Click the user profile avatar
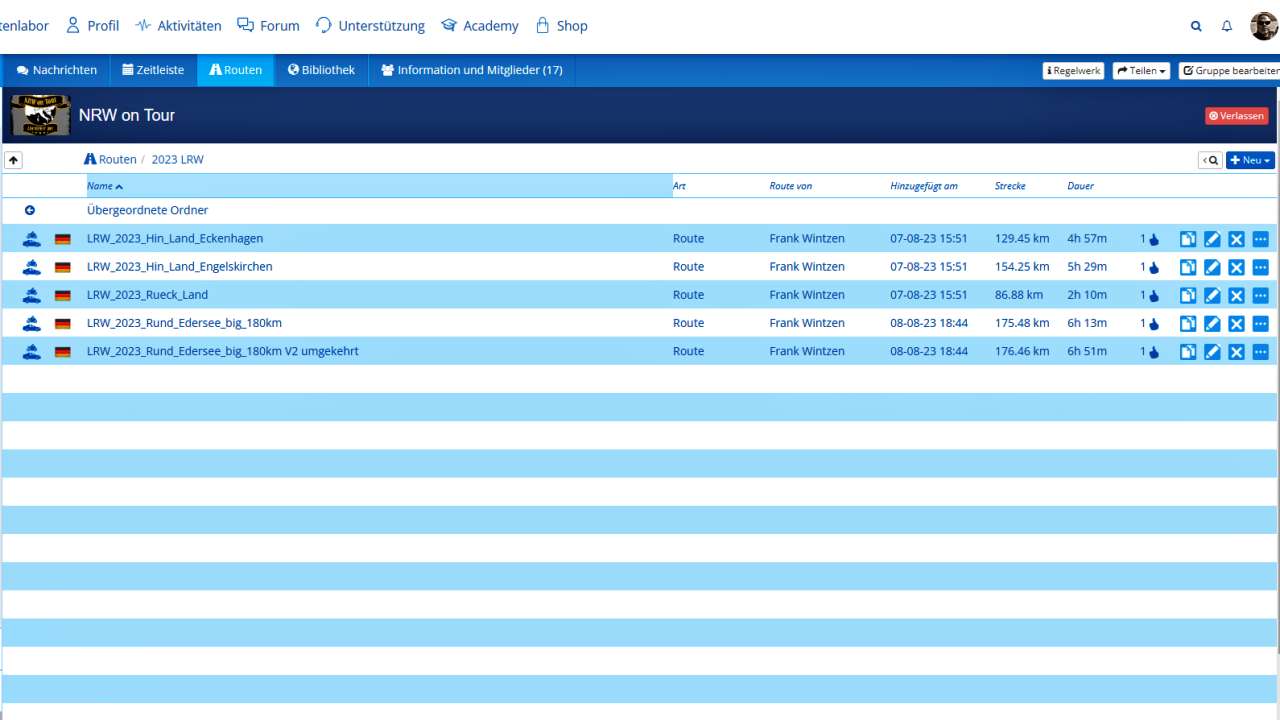This screenshot has height=720, width=1280. [1264, 26]
